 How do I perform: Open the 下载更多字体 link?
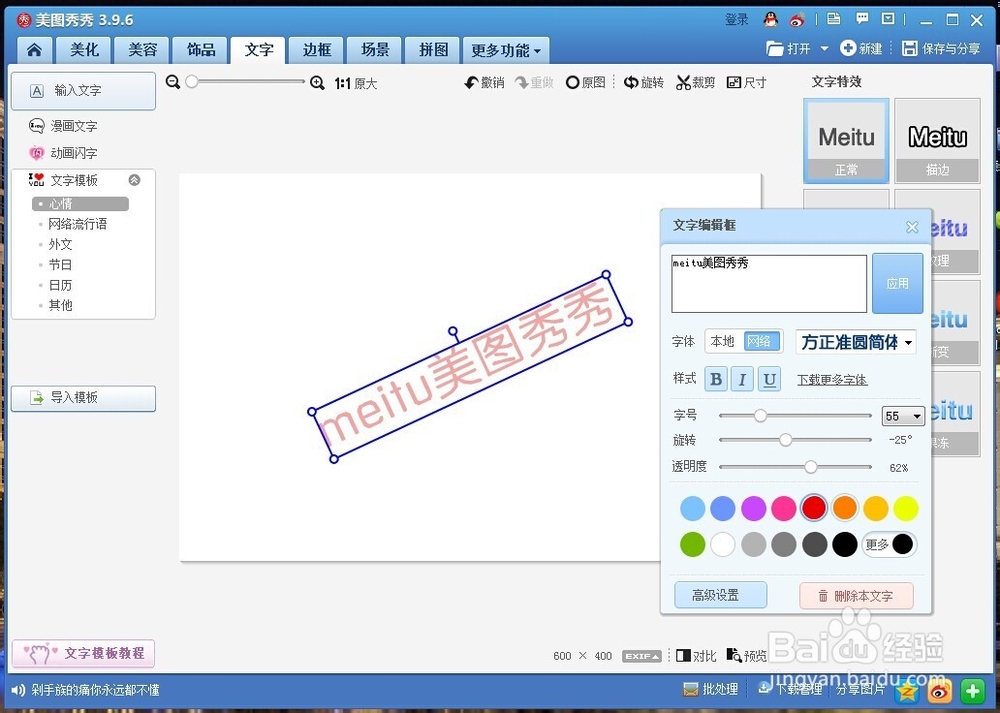[832, 381]
